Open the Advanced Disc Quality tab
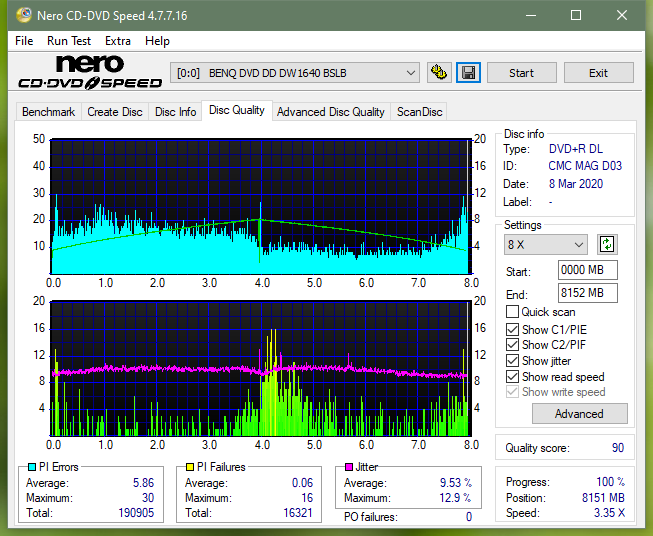 (331, 112)
